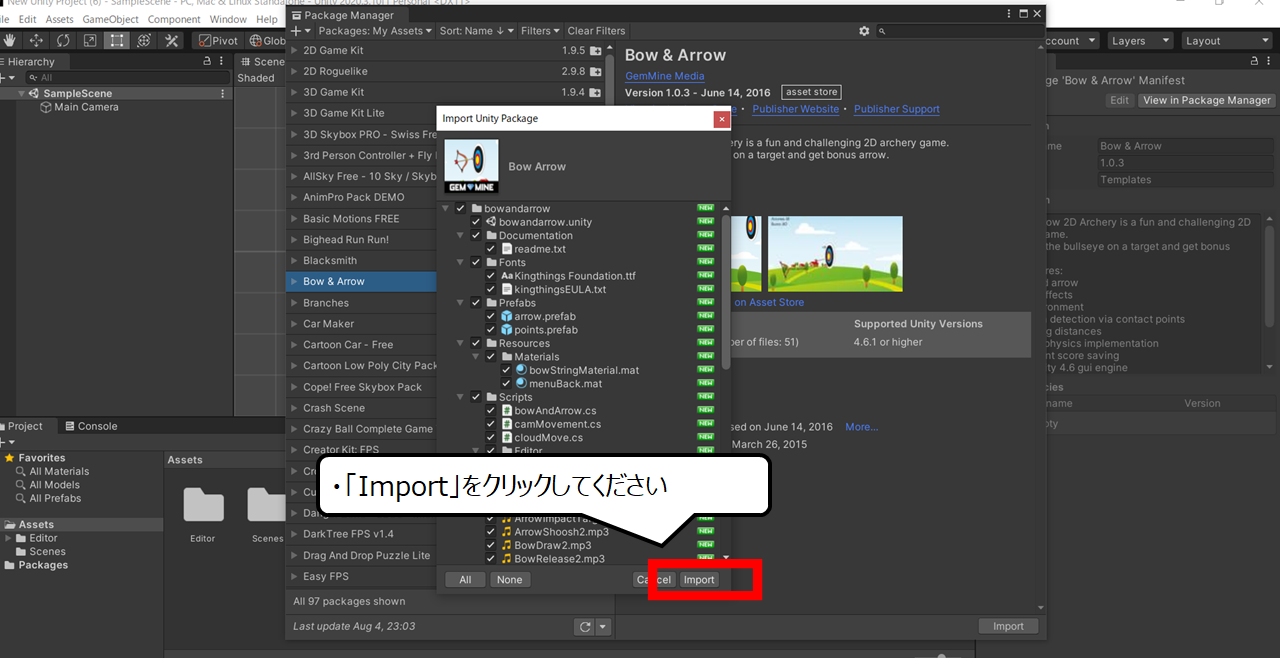Click the Favorites star icon

click(10, 458)
